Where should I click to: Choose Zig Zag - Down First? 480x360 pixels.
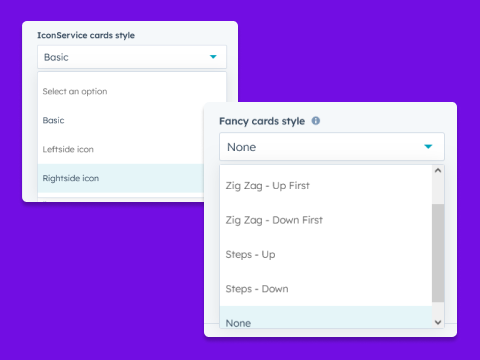click(x=326, y=220)
